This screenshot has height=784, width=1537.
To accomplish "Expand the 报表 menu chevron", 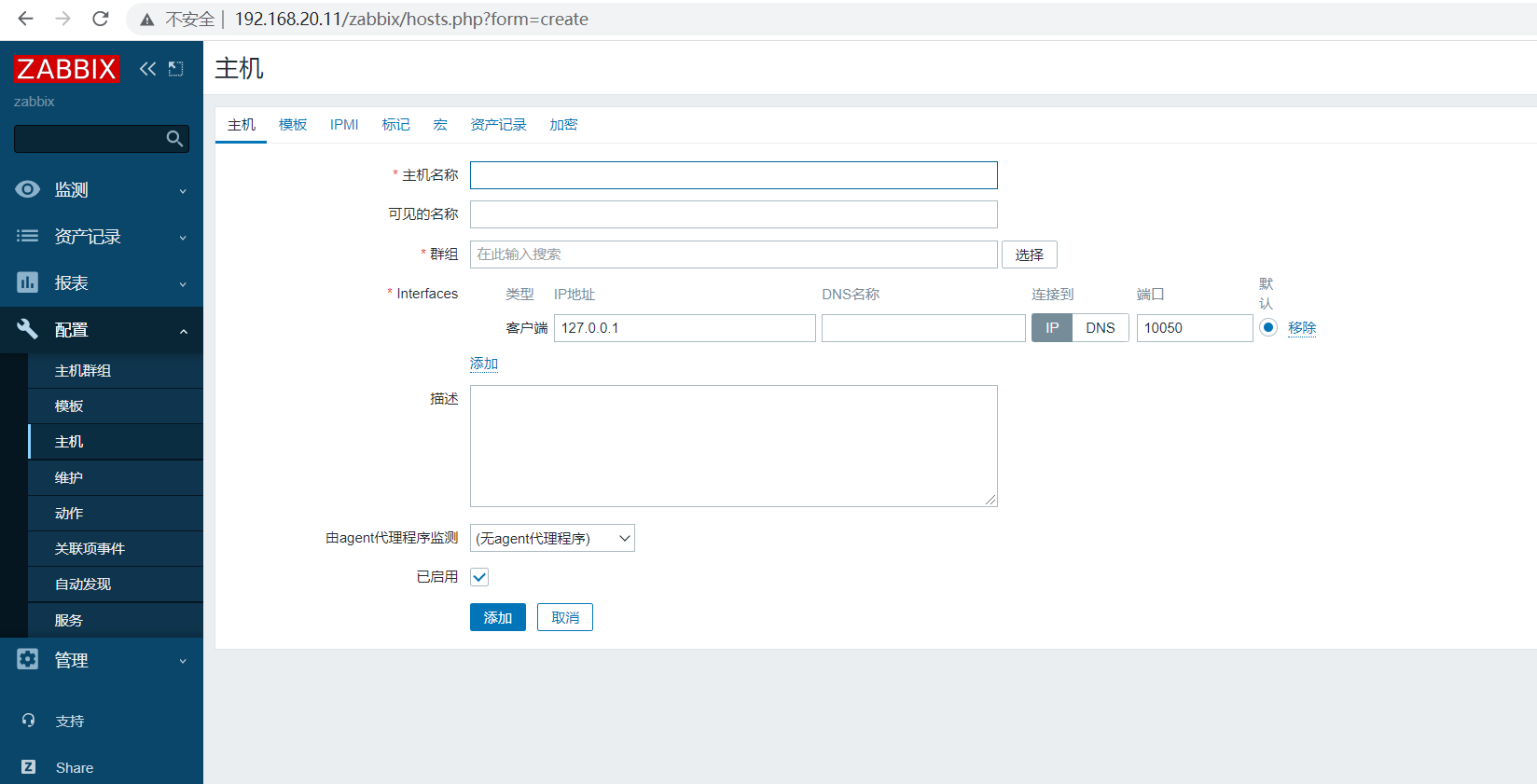I will coord(183,284).
